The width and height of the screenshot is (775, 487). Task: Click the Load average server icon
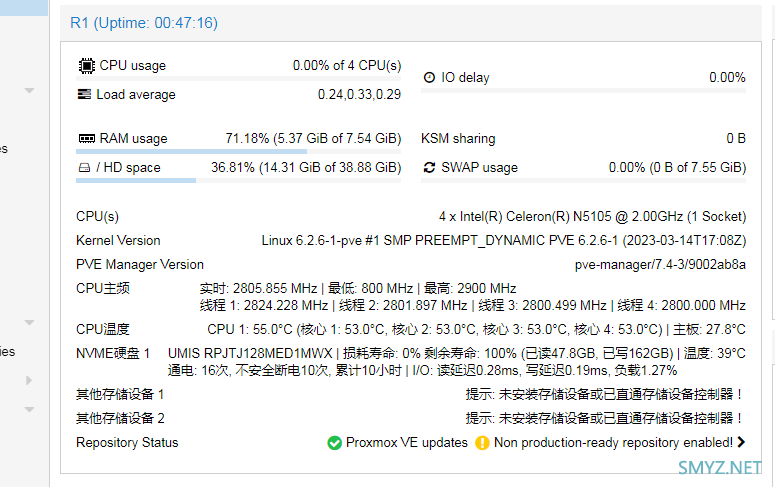click(85, 94)
